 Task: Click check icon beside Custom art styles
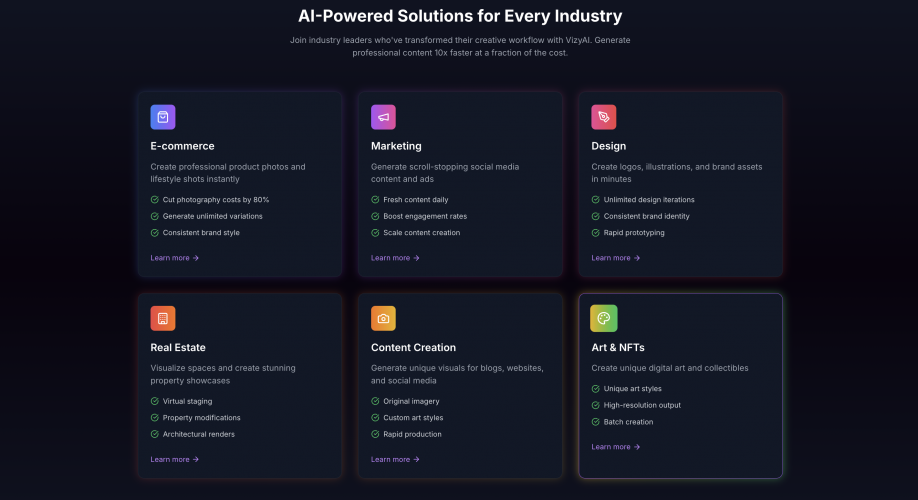tap(375, 417)
